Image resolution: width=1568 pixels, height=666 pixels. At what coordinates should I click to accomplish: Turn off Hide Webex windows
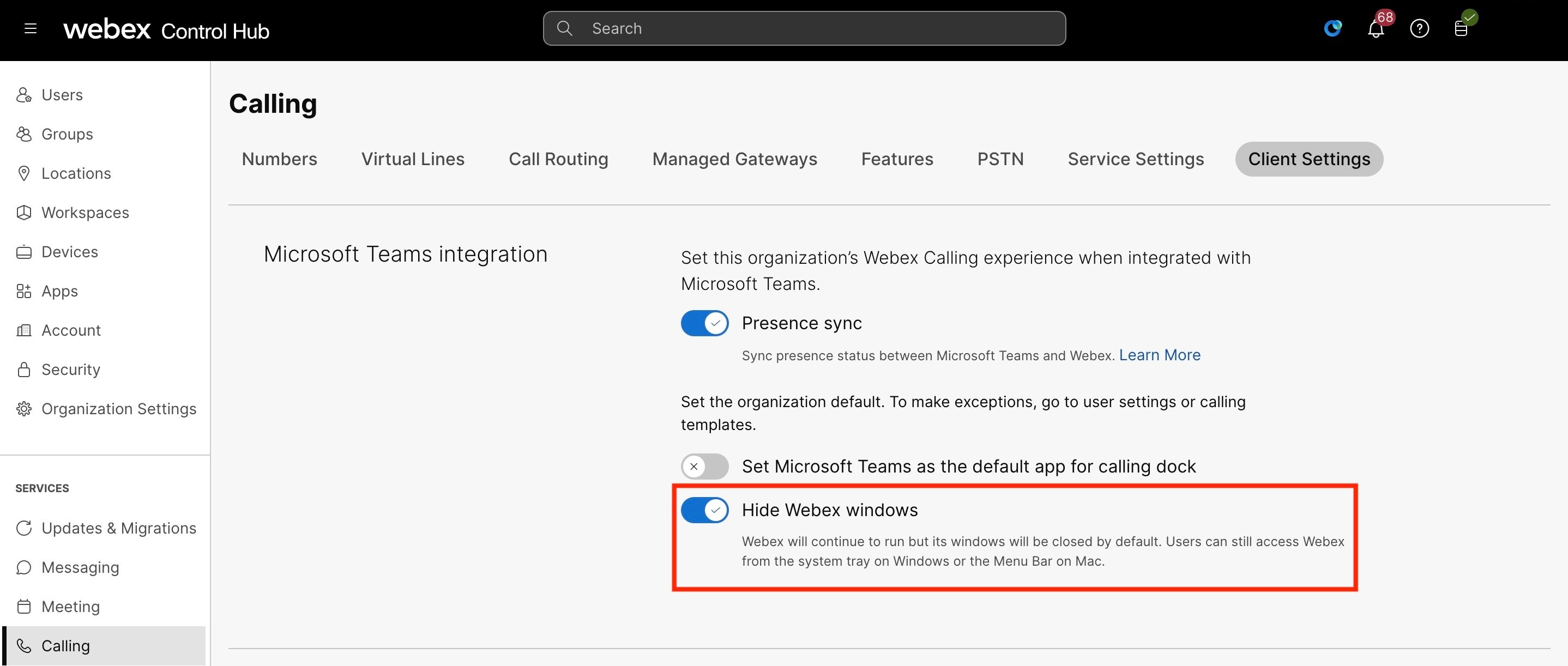pyautogui.click(x=704, y=510)
